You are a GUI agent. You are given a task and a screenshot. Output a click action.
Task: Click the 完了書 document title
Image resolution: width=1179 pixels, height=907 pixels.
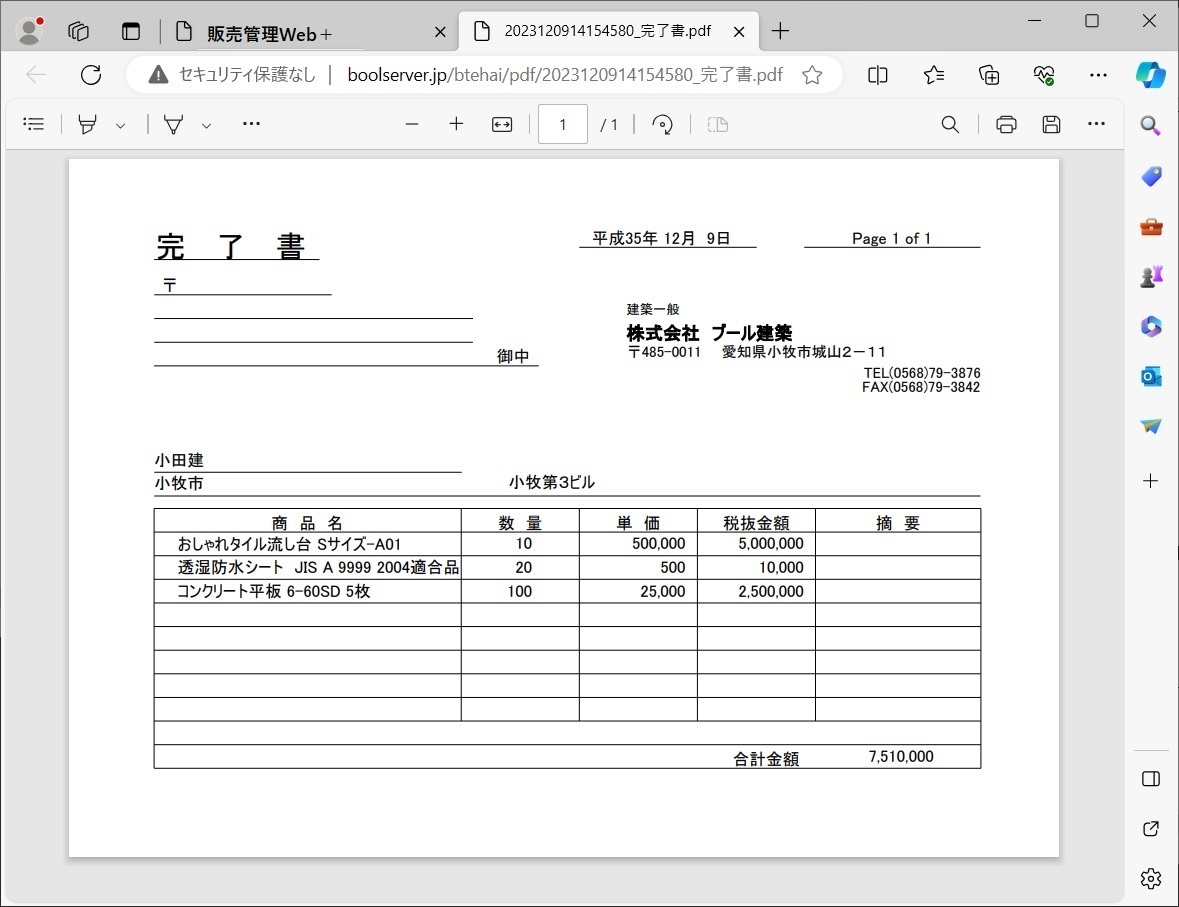230,246
